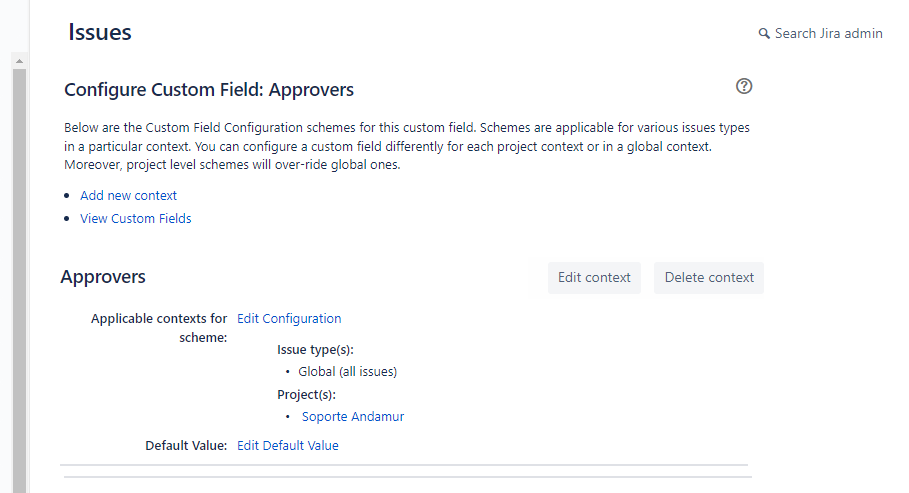Click the Project(s) label

pos(306,394)
